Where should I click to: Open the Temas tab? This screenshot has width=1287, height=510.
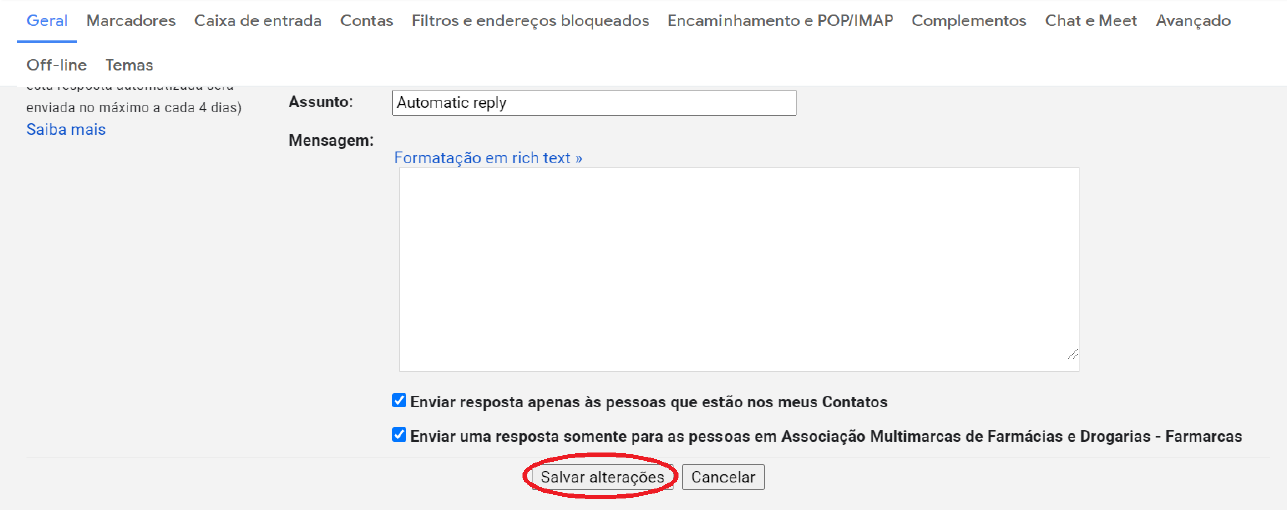point(130,65)
